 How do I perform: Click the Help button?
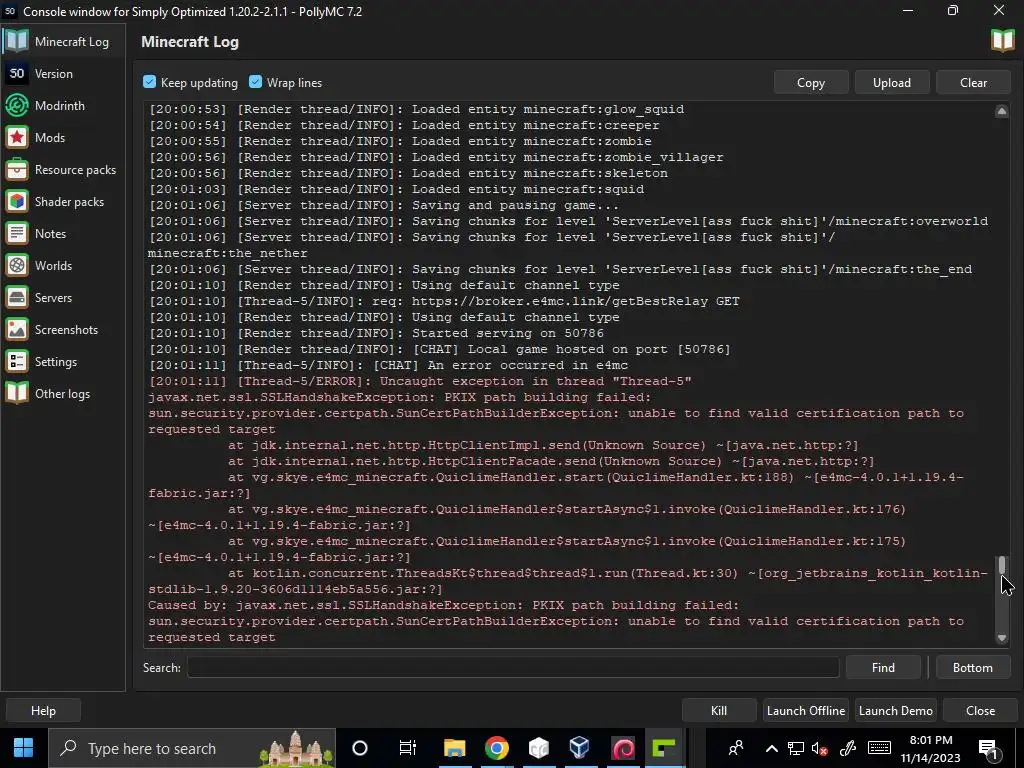43,711
